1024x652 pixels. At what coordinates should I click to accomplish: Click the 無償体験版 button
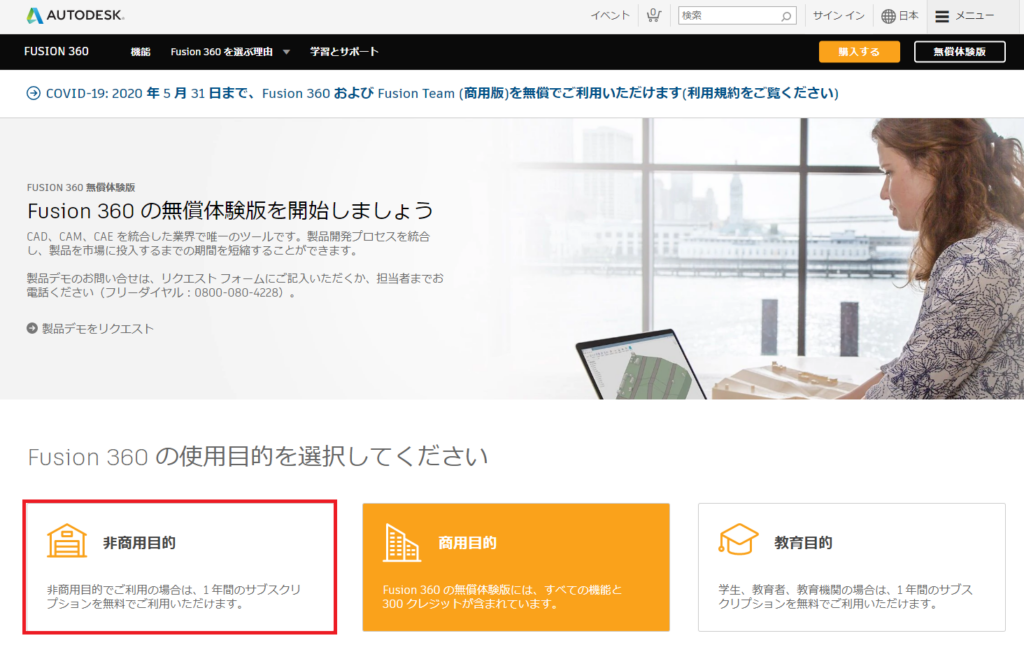click(x=959, y=52)
